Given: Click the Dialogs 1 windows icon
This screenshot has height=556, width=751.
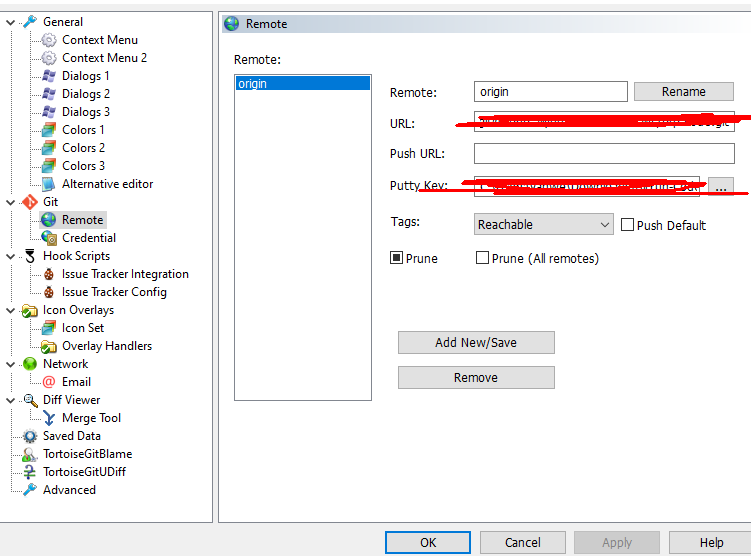Looking at the screenshot, I should (49, 76).
